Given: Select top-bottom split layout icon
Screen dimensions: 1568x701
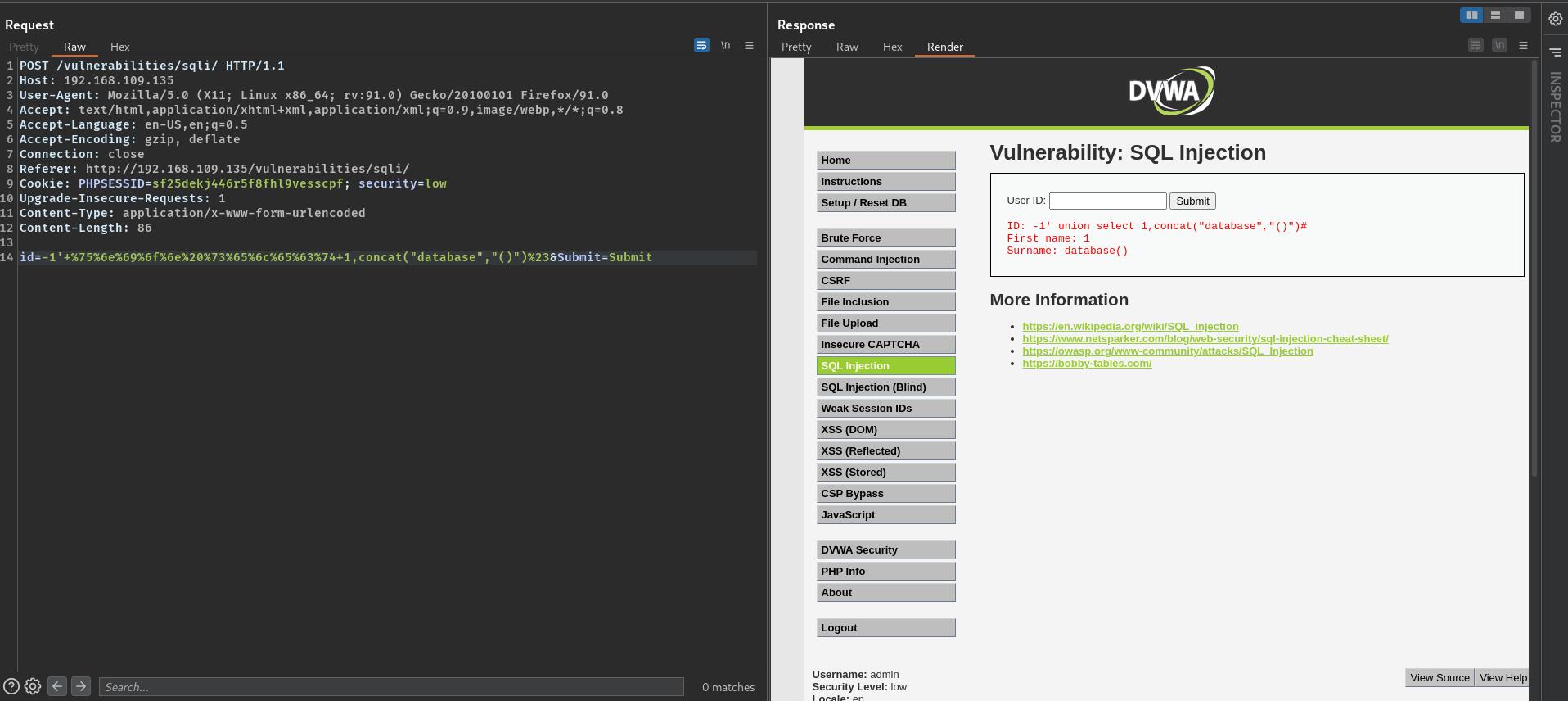Looking at the screenshot, I should click(1495, 15).
